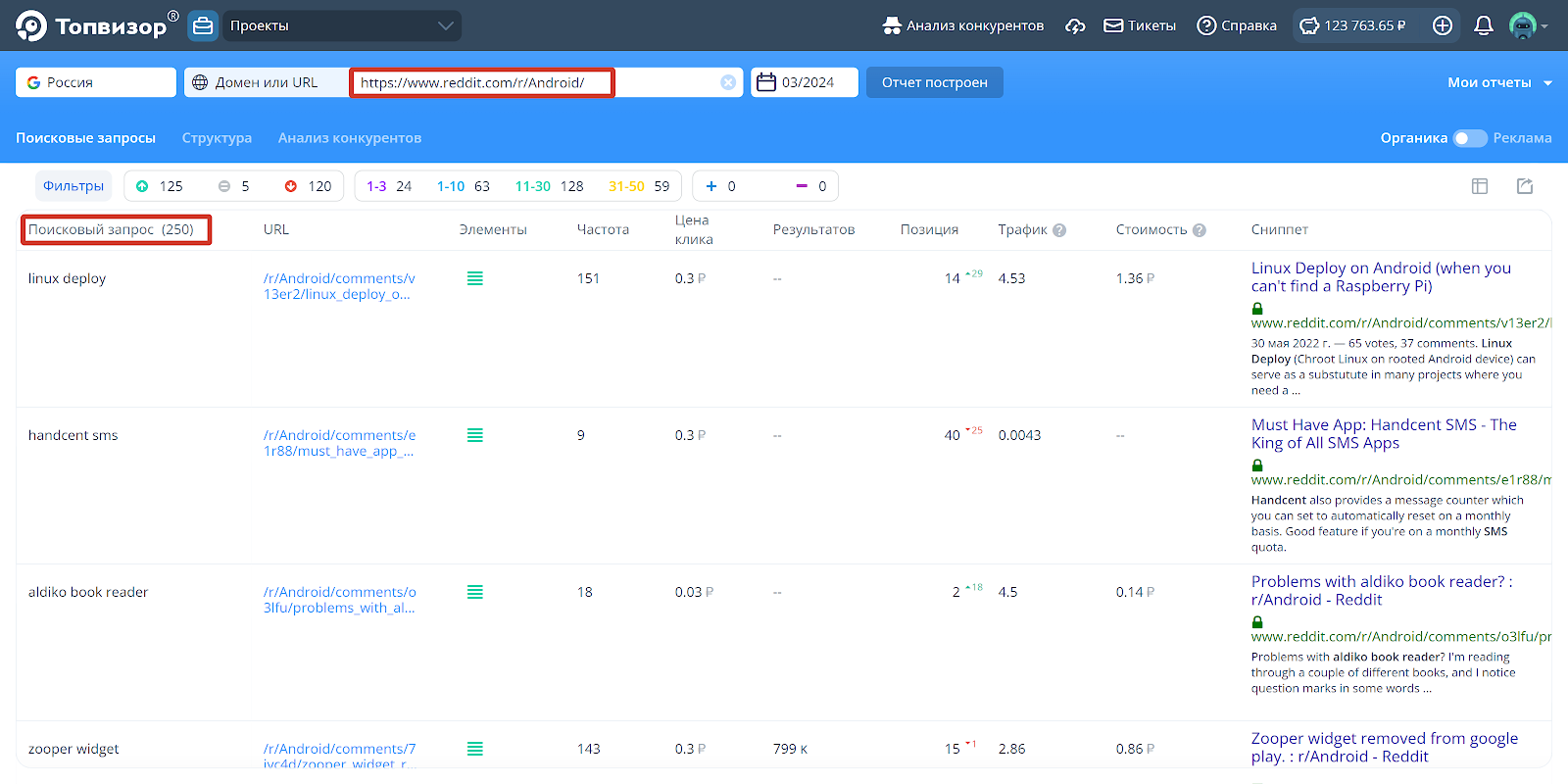This screenshot has width=1568, height=784.
Task: Clear the URL field with the X icon
Action: (728, 82)
